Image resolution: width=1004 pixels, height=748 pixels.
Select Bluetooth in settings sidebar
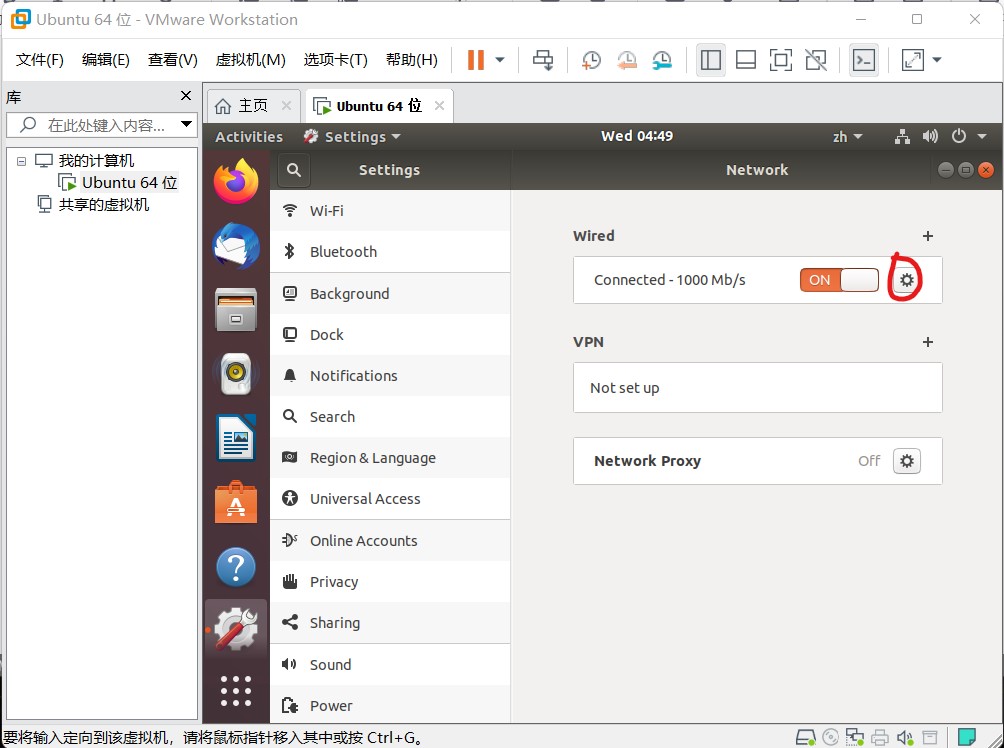[x=390, y=252]
